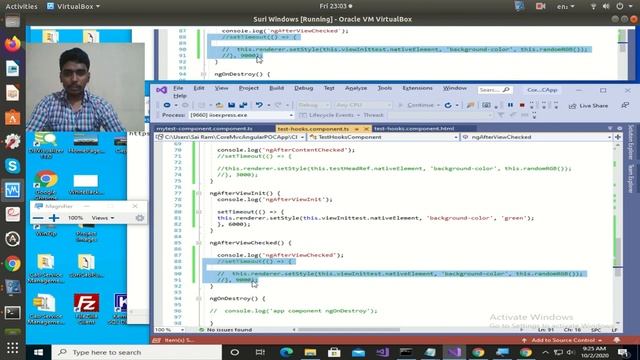
Task: Click the Navigate Backward icon
Action: (167, 105)
